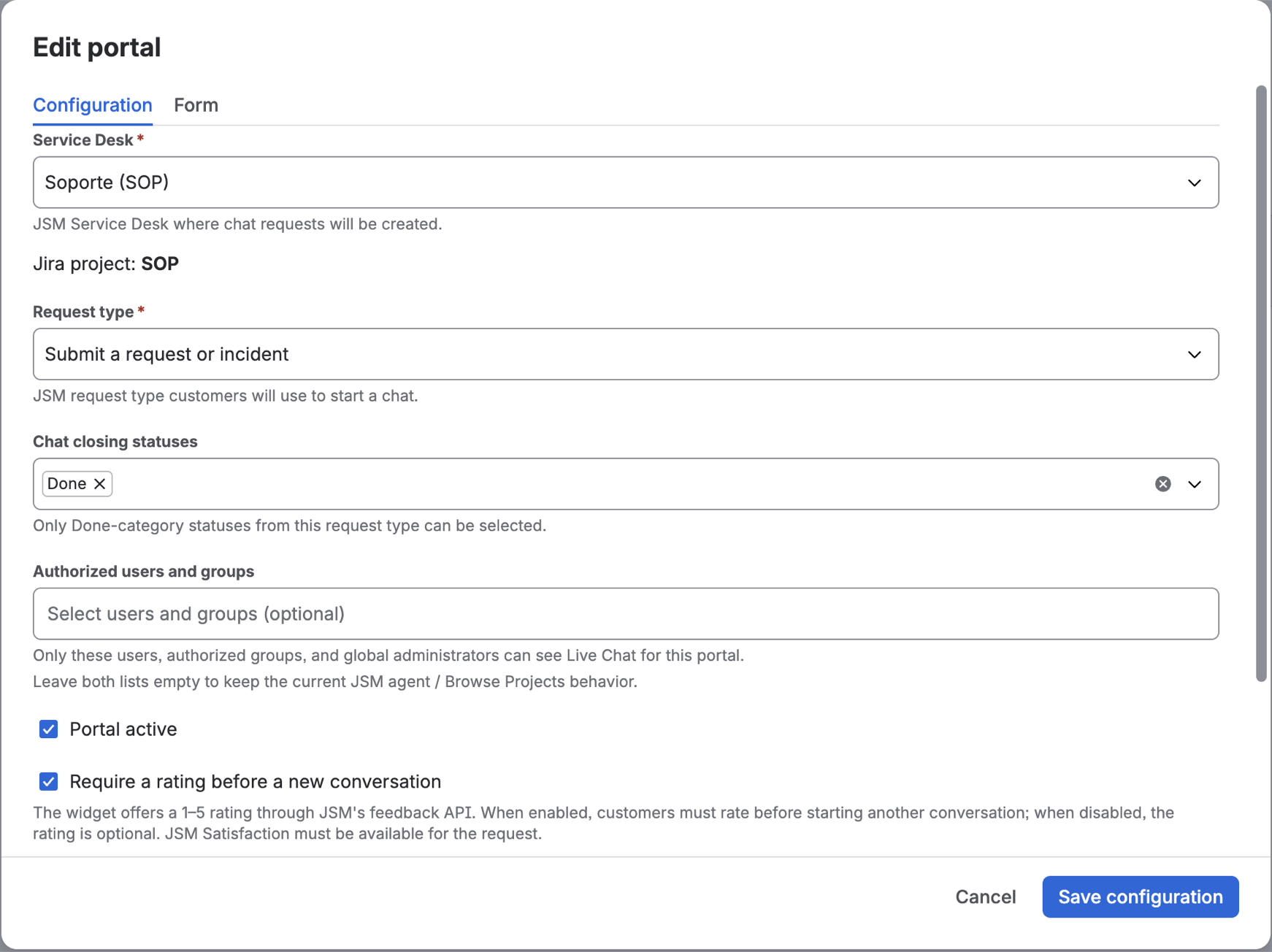Viewport: 1272px width, 952px height.
Task: Uncheck Require a rating before new conversation
Action: [48, 782]
